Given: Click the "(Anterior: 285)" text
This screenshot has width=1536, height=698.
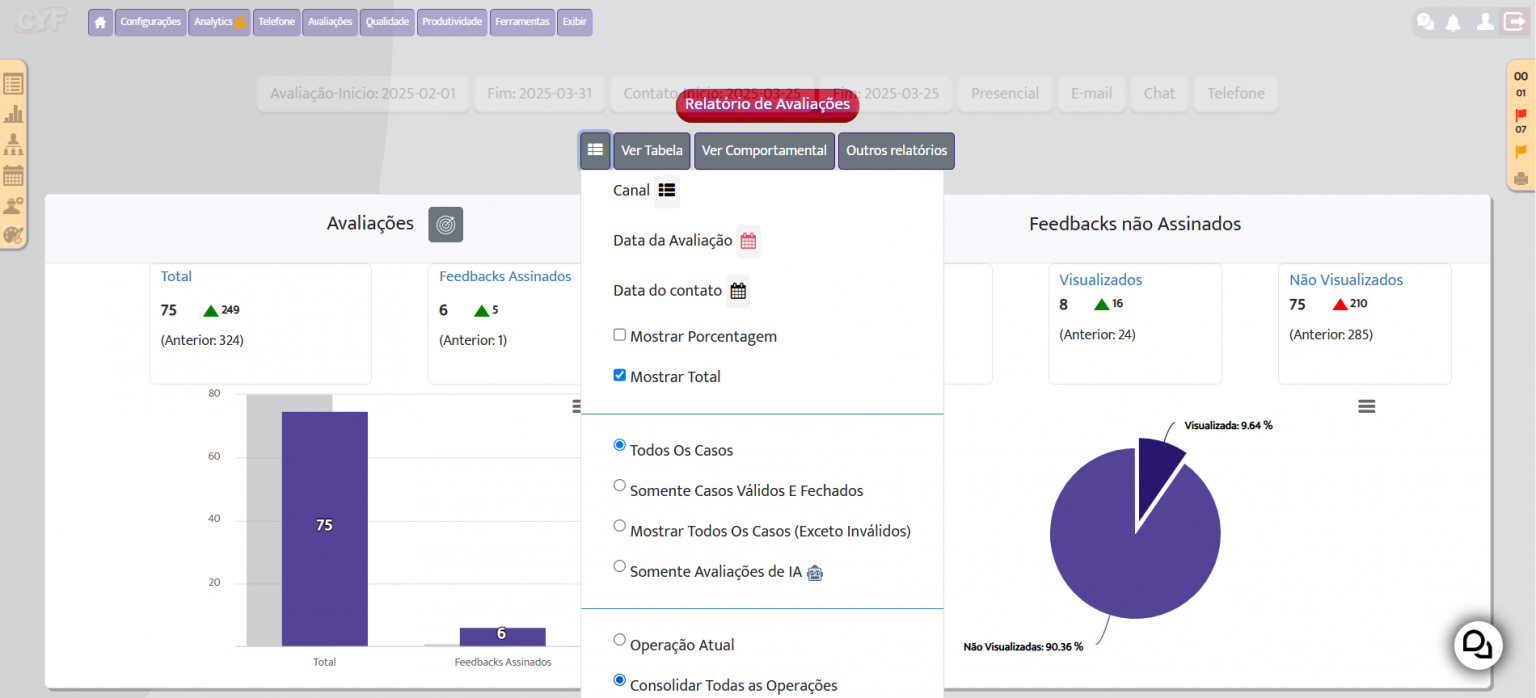Looking at the screenshot, I should (x=1331, y=334).
